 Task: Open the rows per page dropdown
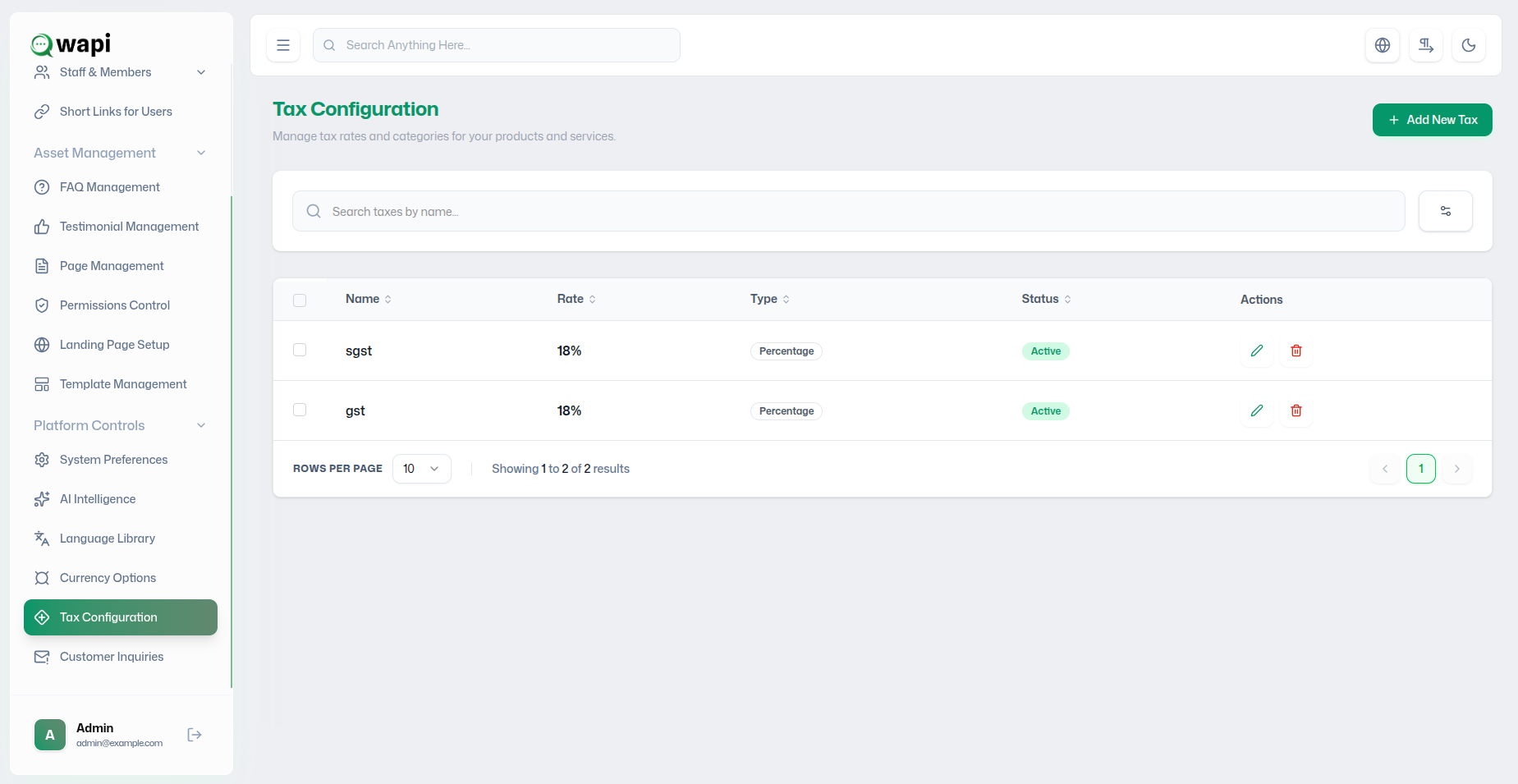(422, 469)
